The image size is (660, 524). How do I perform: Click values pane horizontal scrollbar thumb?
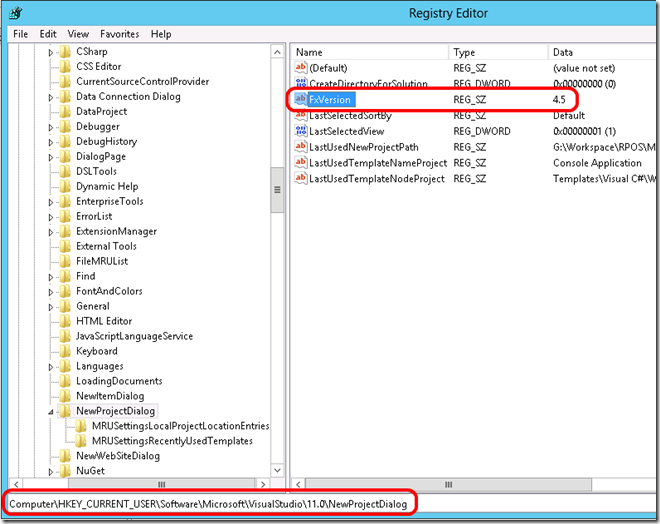pos(448,484)
